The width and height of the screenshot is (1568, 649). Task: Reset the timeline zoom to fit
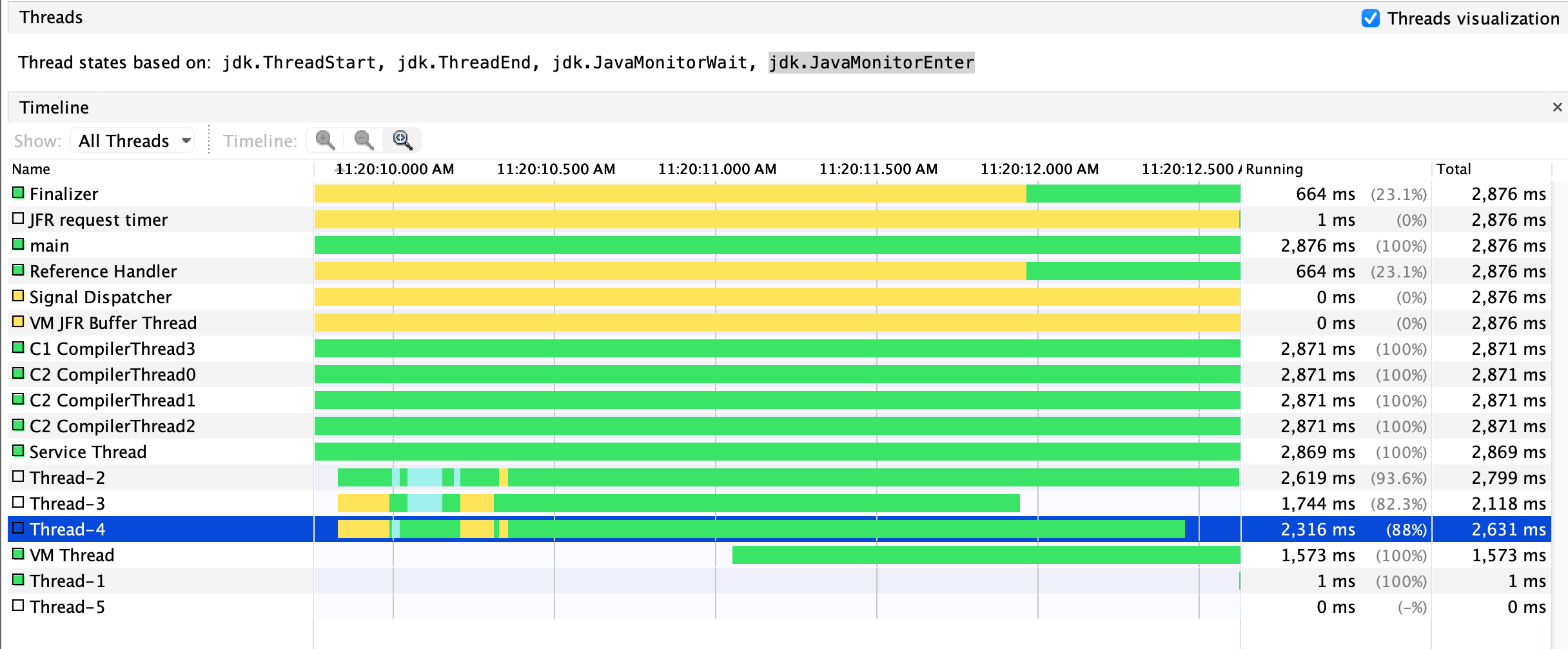point(401,139)
